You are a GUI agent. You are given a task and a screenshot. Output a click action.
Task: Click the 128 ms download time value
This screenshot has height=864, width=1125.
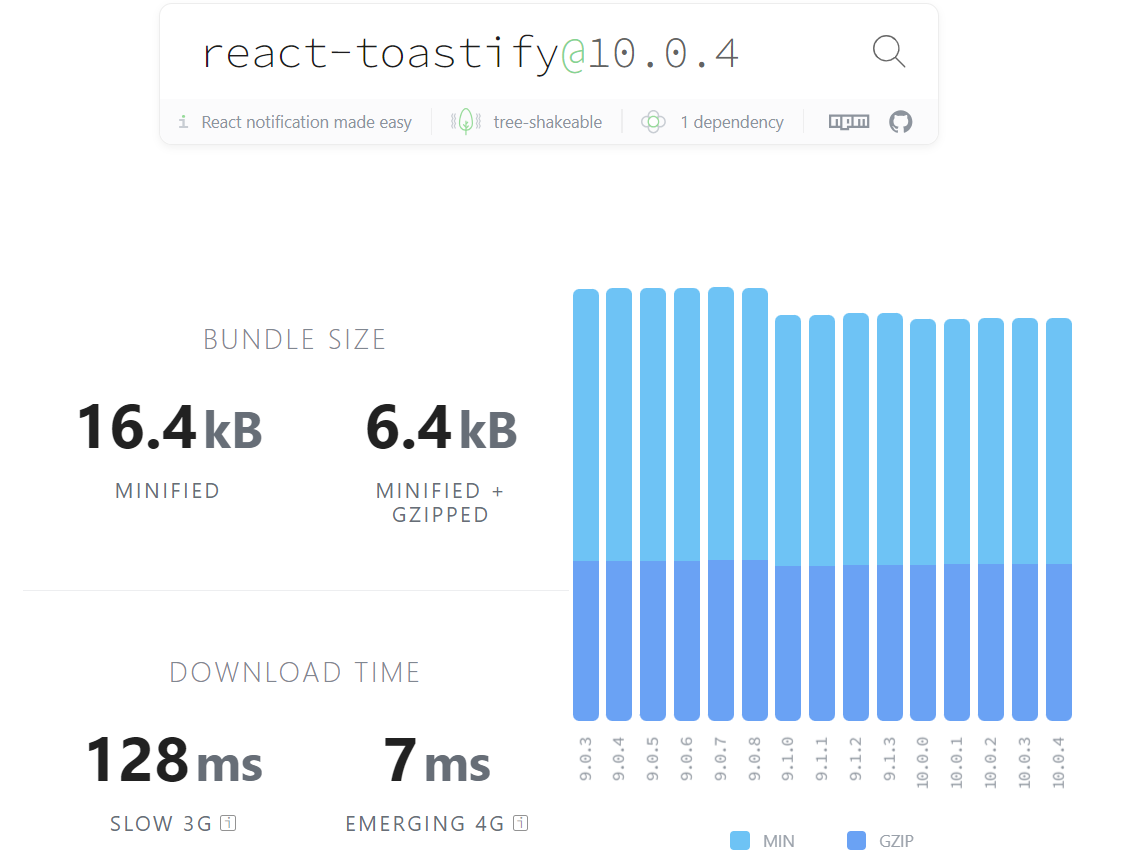174,760
